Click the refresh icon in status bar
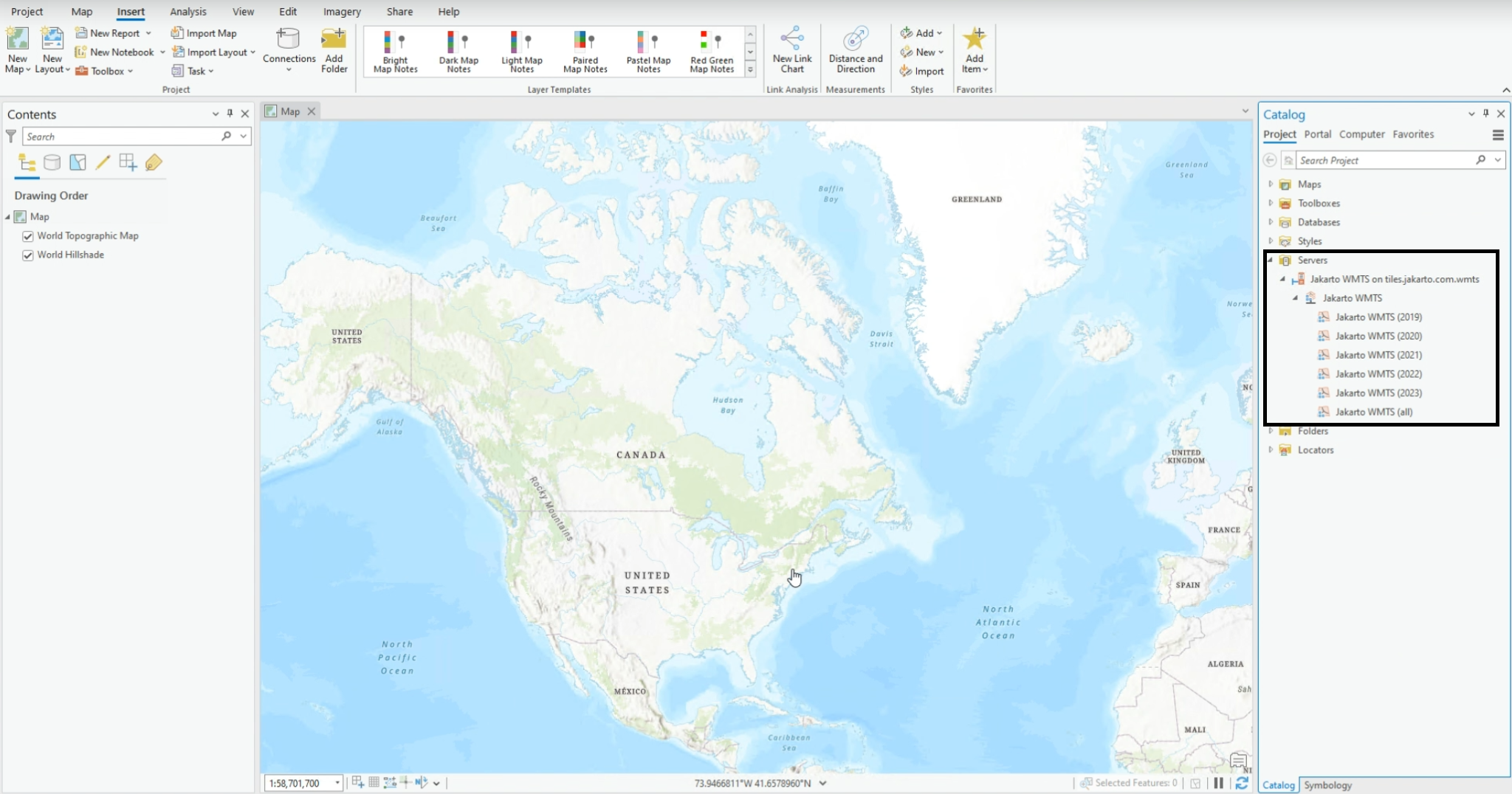This screenshot has height=794, width=1512. (x=1242, y=783)
